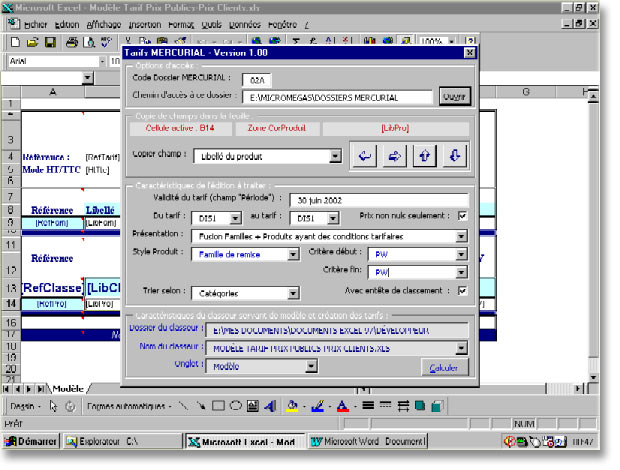
Task: Open the 'Critère début' dropdown
Action: coord(461,255)
